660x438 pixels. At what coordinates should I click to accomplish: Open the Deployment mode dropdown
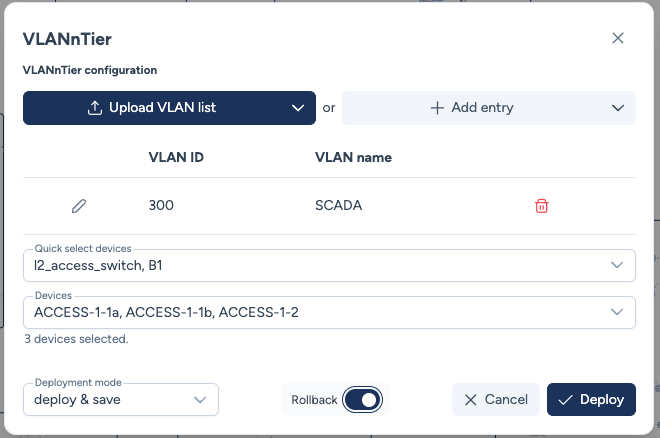tap(198, 400)
